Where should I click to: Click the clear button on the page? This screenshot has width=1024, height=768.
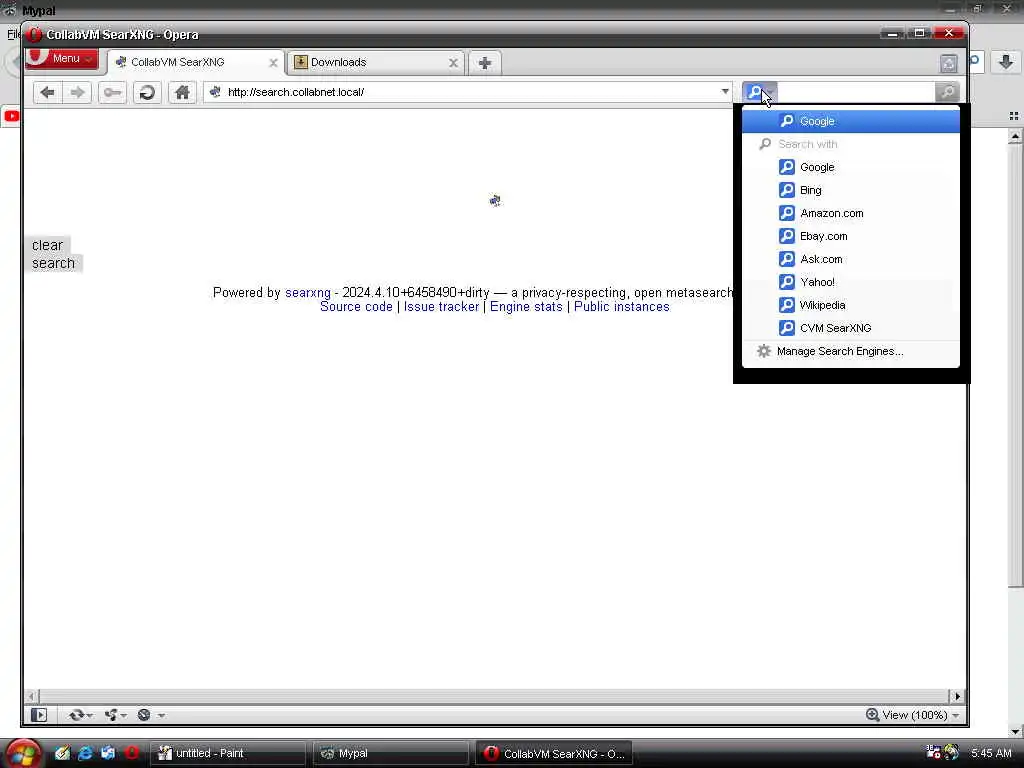(47, 246)
